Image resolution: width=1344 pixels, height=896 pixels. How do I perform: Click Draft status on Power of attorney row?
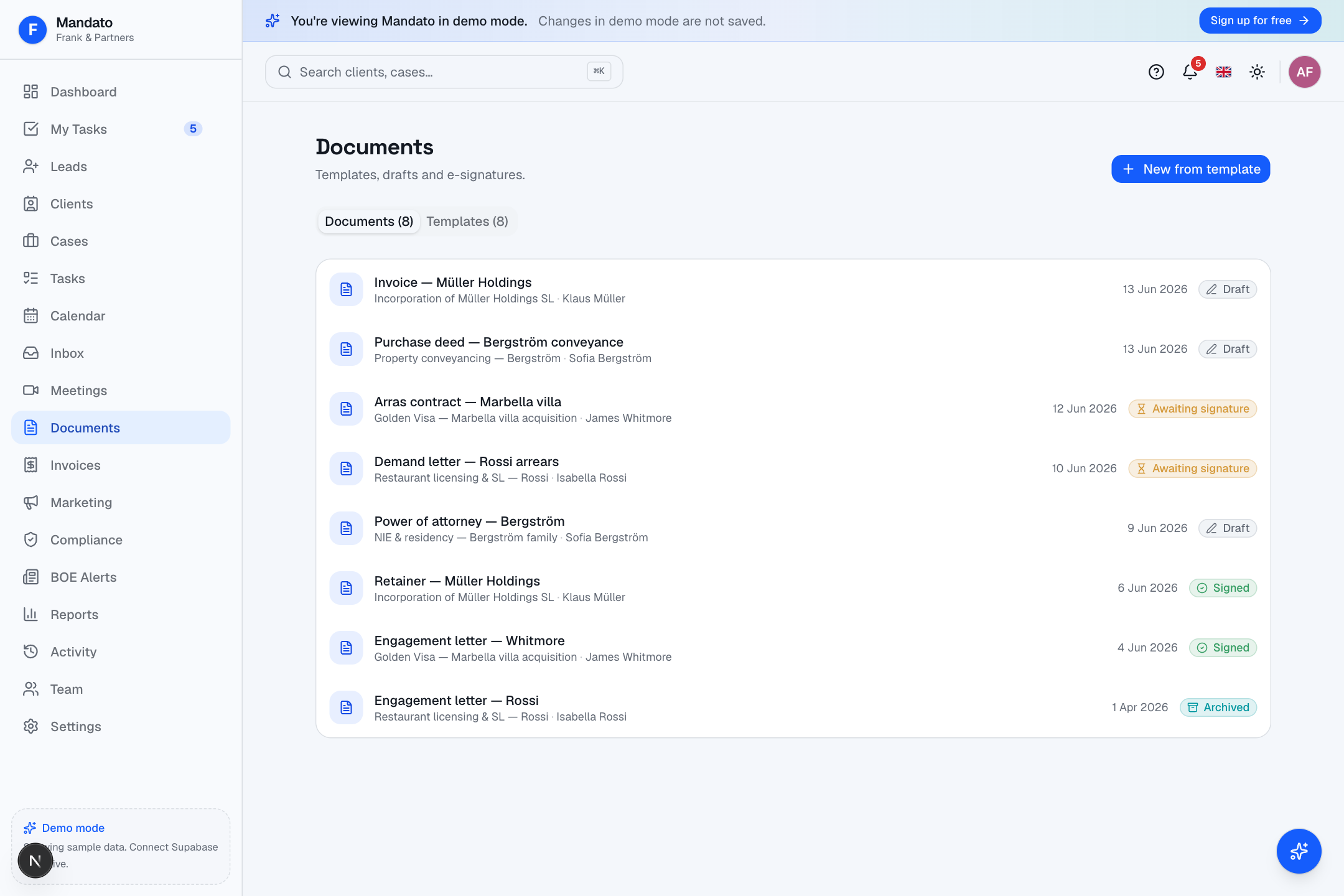[1228, 528]
